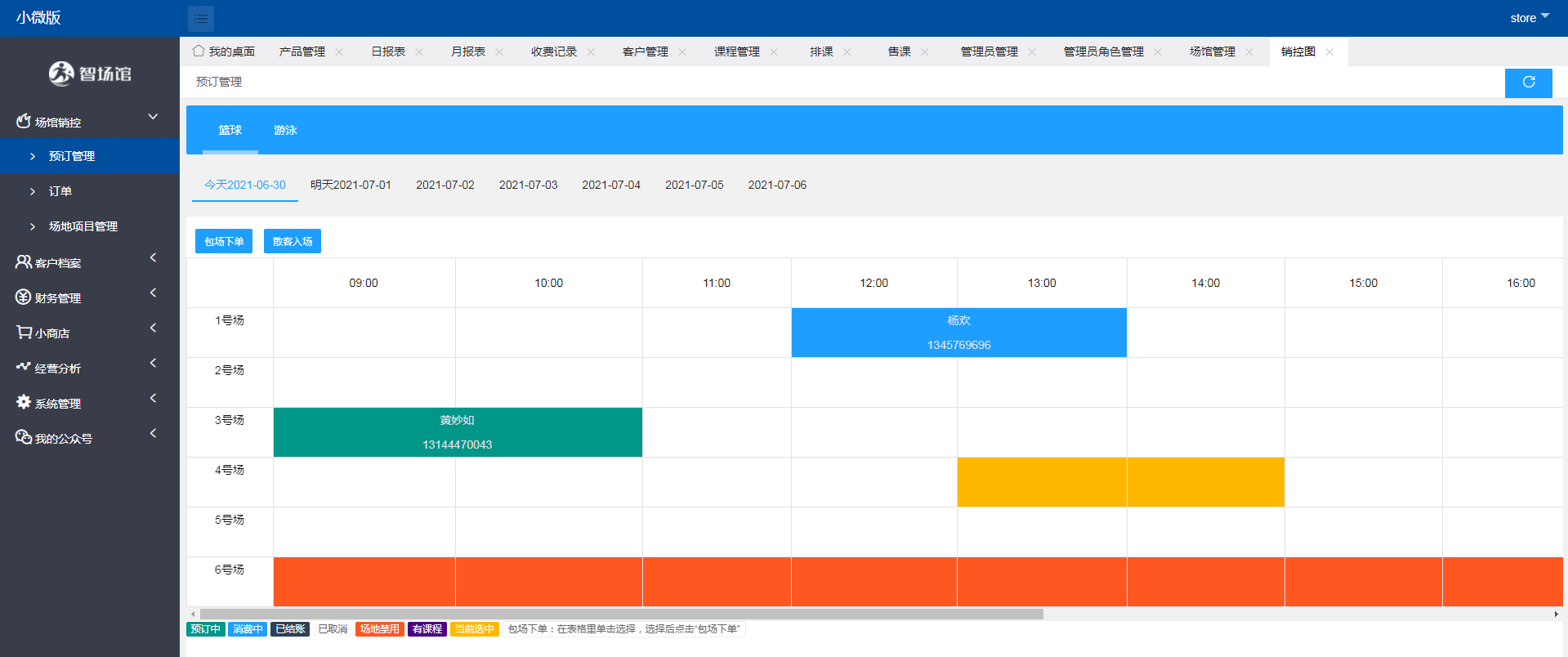The image size is (1568, 657).
Task: Click the 场地禁用 orange legend swatch
Action: click(x=379, y=629)
